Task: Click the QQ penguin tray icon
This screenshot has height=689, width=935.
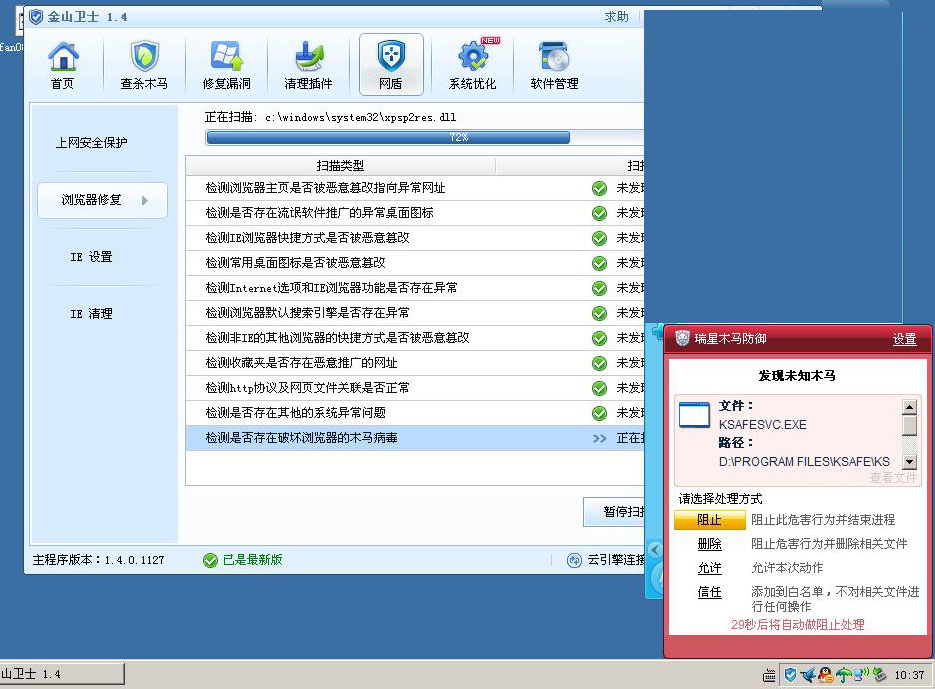Action: (x=825, y=675)
